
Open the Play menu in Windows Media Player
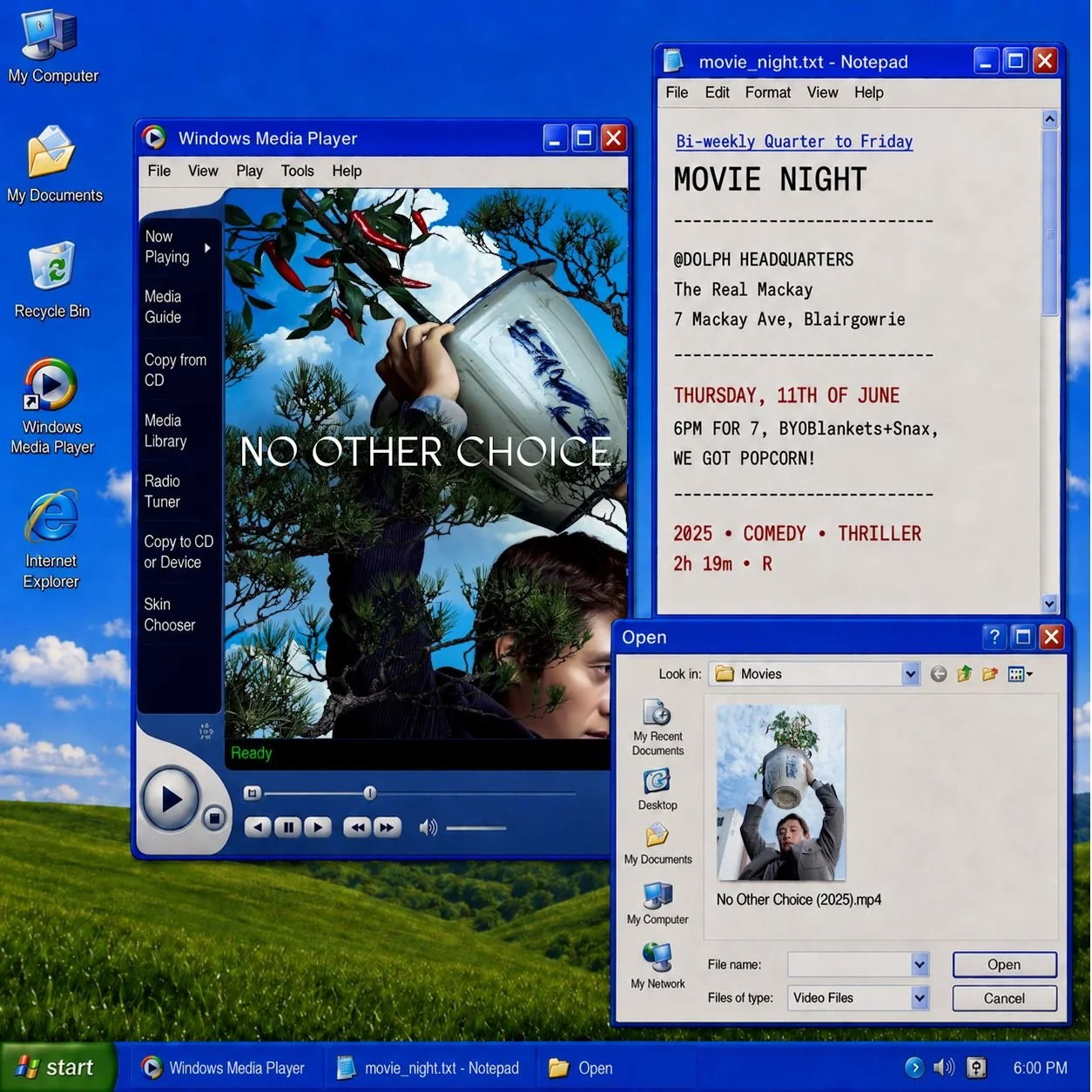[249, 171]
